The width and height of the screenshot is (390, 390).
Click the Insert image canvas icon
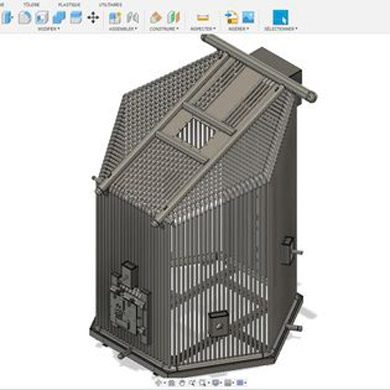(248, 17)
